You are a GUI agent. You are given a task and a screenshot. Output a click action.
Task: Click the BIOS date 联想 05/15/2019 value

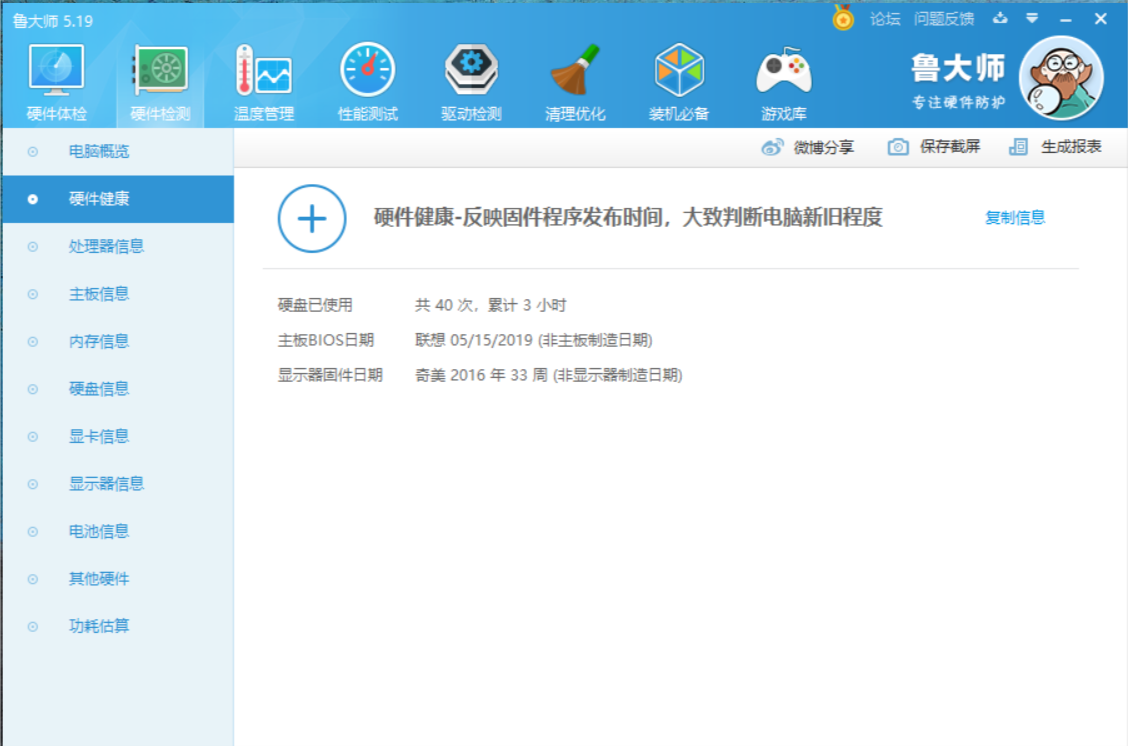(534, 340)
